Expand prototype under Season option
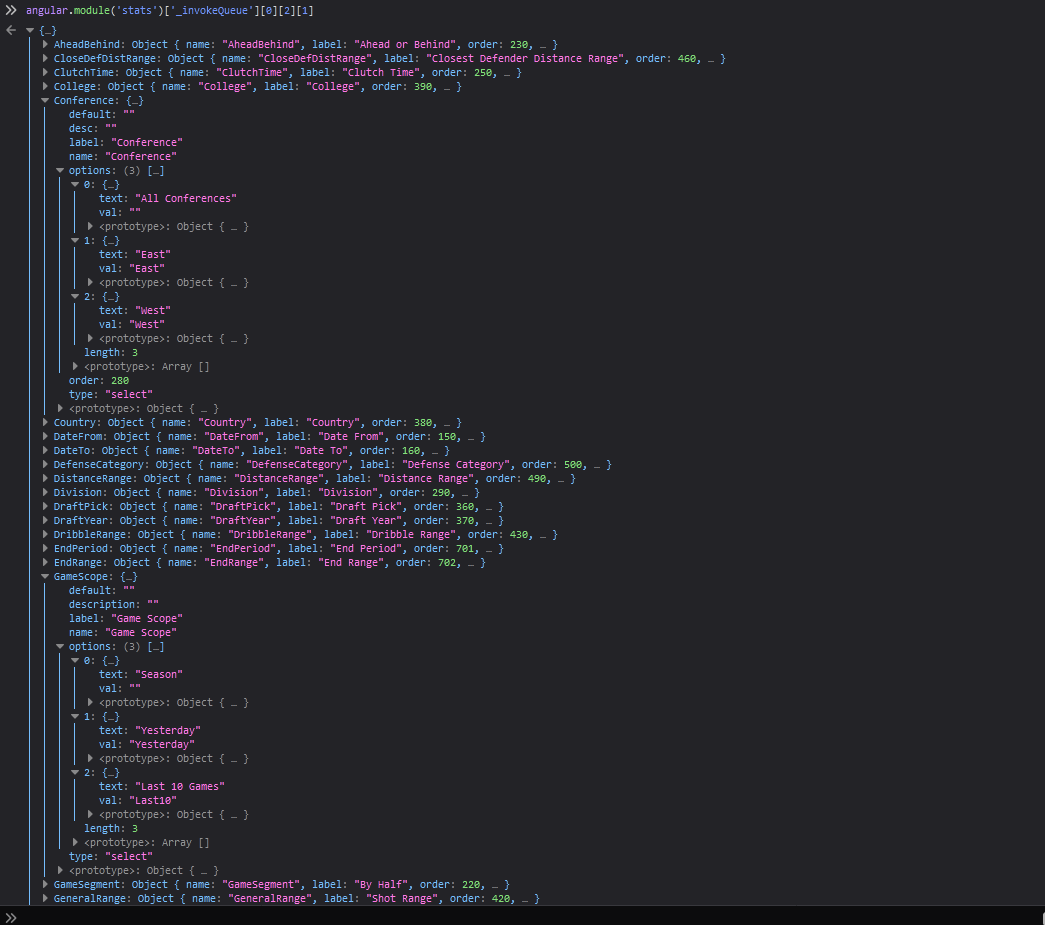Image resolution: width=1045 pixels, height=925 pixels. click(91, 702)
